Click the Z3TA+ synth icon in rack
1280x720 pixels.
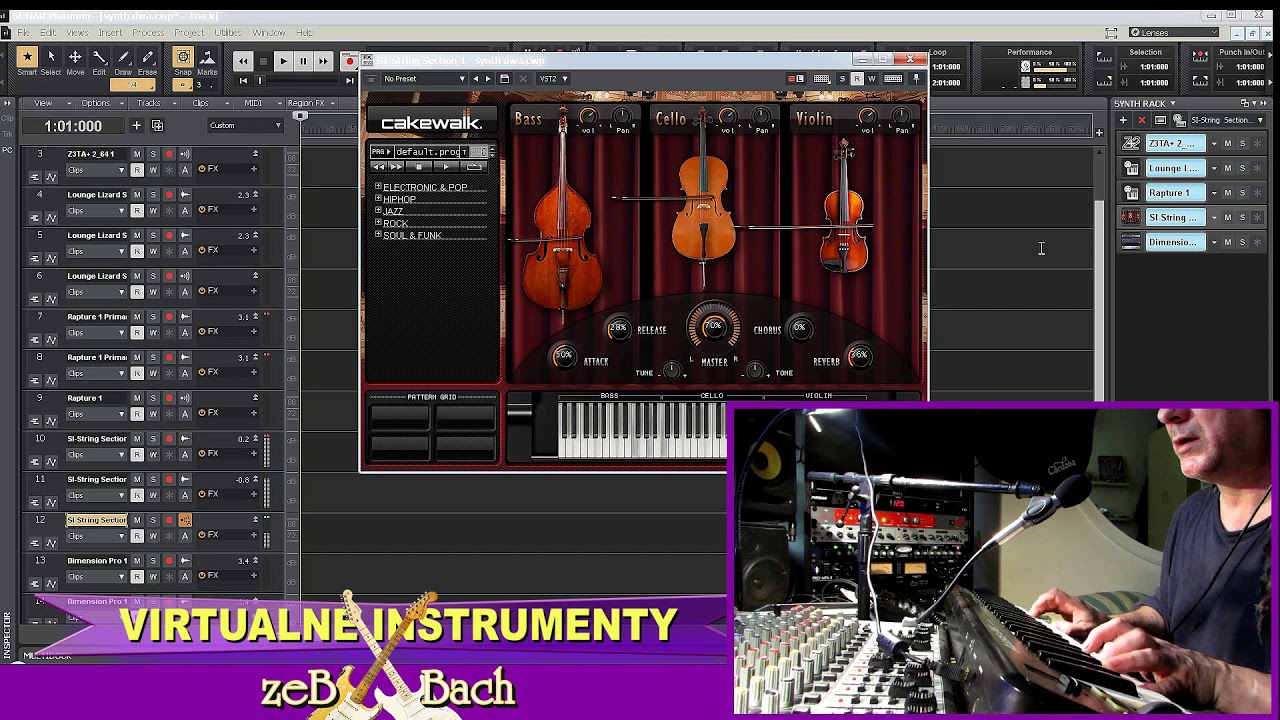pyautogui.click(x=1131, y=143)
